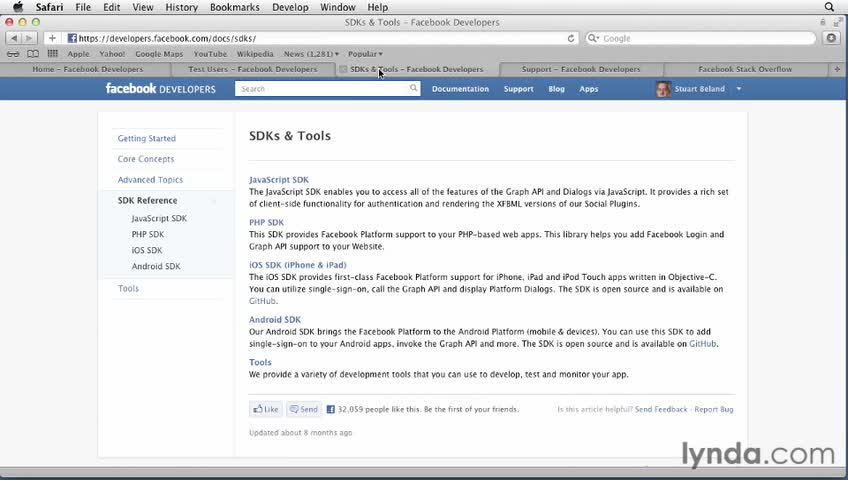This screenshot has height=480, width=848.
Task: Go back with the back arrow
Action: tap(14, 38)
